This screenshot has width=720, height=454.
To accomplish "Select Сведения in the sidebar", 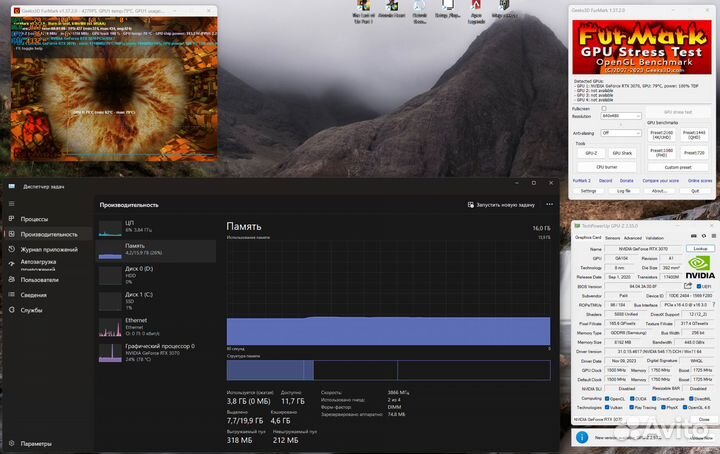I will pos(33,295).
